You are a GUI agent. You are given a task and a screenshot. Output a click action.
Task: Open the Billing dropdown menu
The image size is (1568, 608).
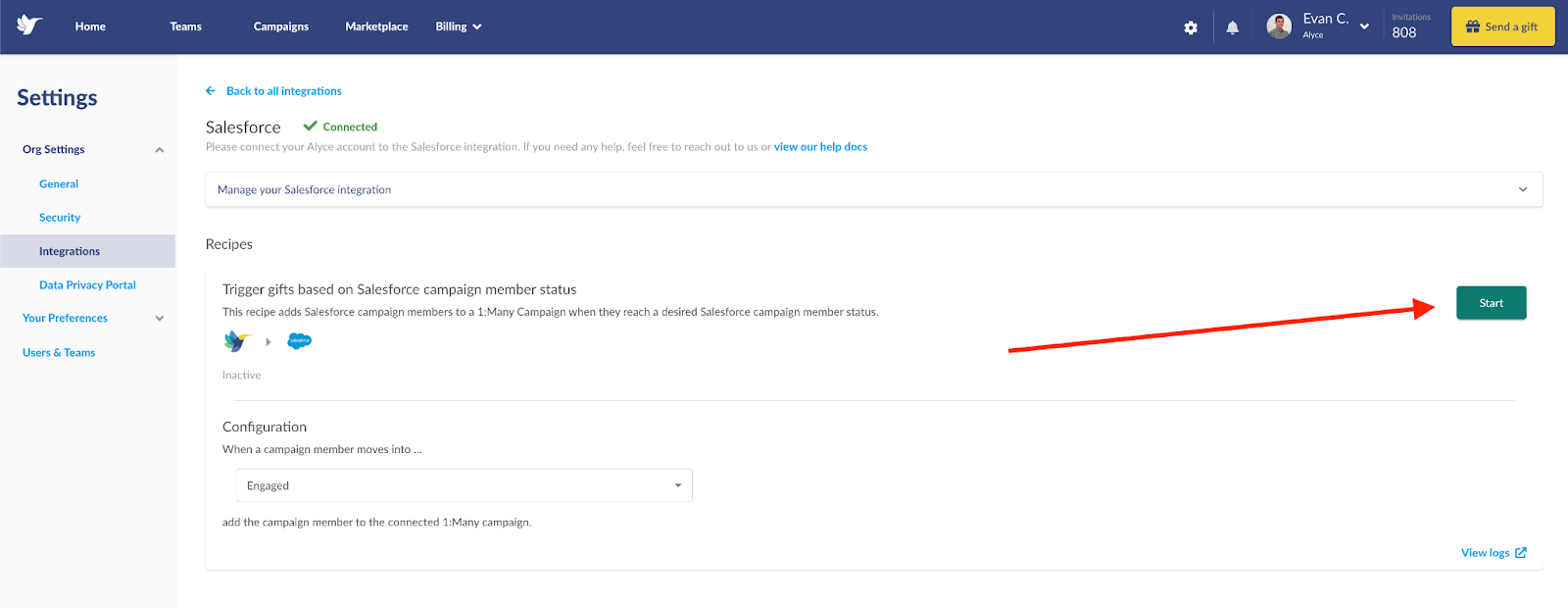(x=459, y=26)
